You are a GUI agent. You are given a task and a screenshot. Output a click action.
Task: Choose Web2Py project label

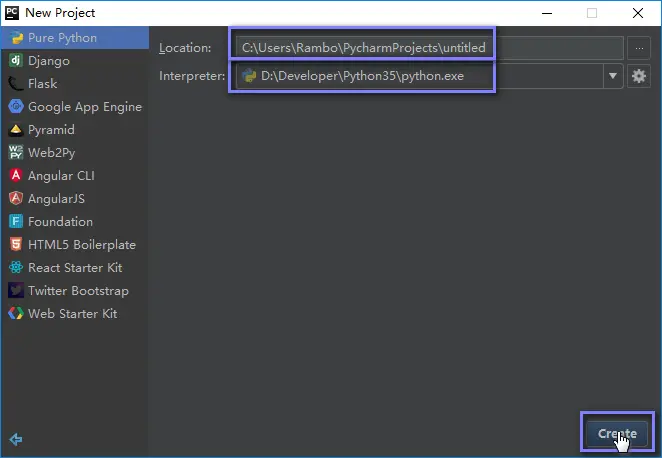(52, 153)
